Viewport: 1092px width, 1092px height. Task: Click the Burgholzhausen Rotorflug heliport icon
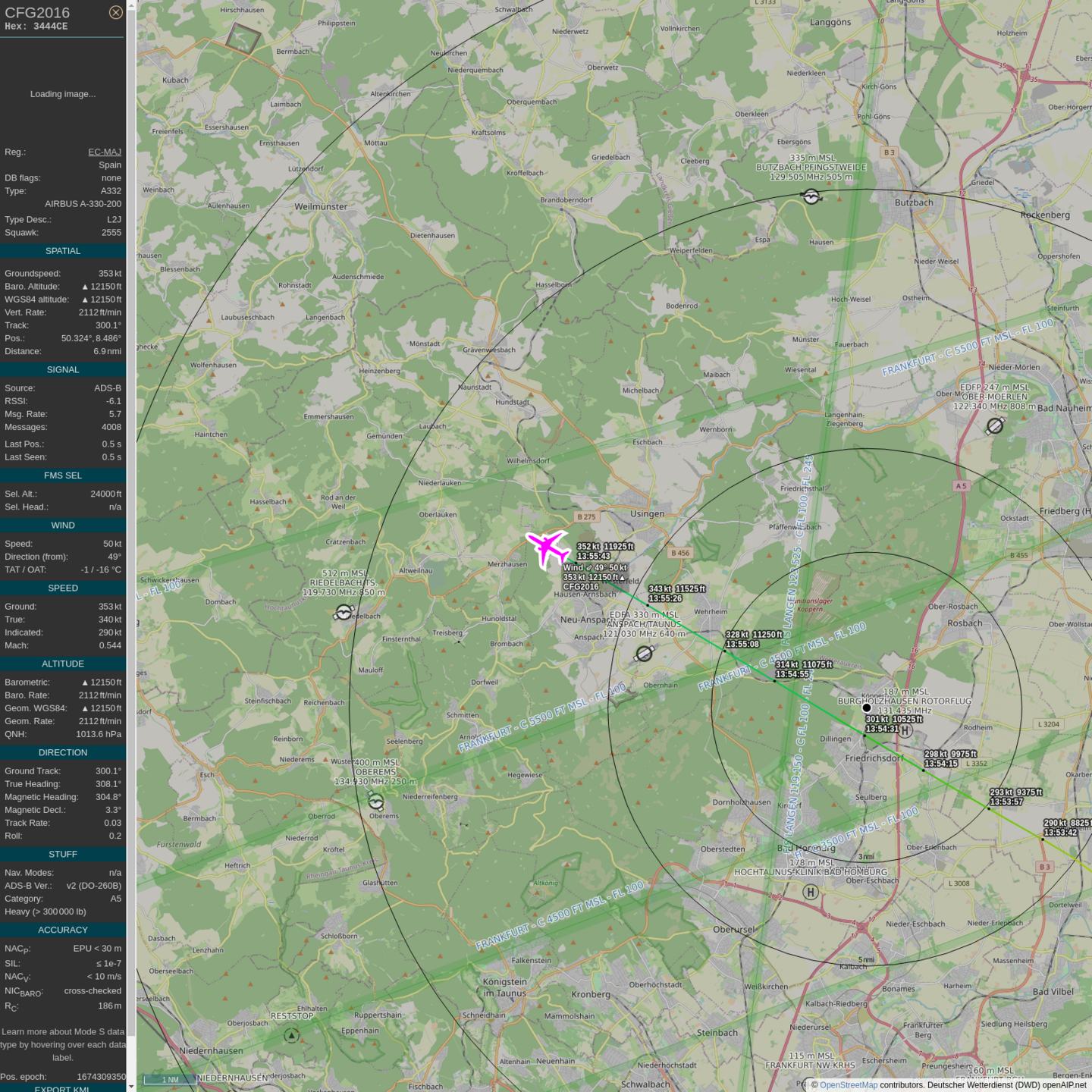pyautogui.click(x=904, y=731)
